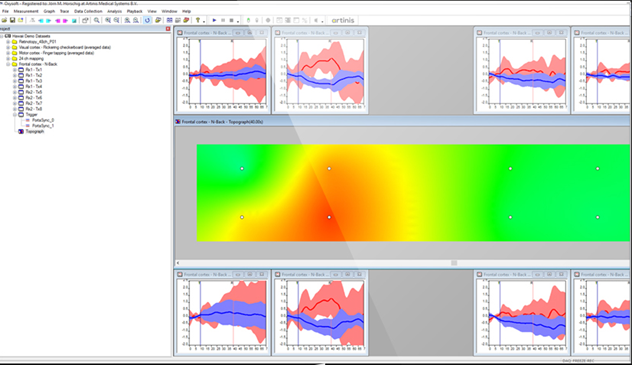Click the magenta left arrow toolbar icon
The width and height of the screenshot is (632, 365).
[58, 21]
